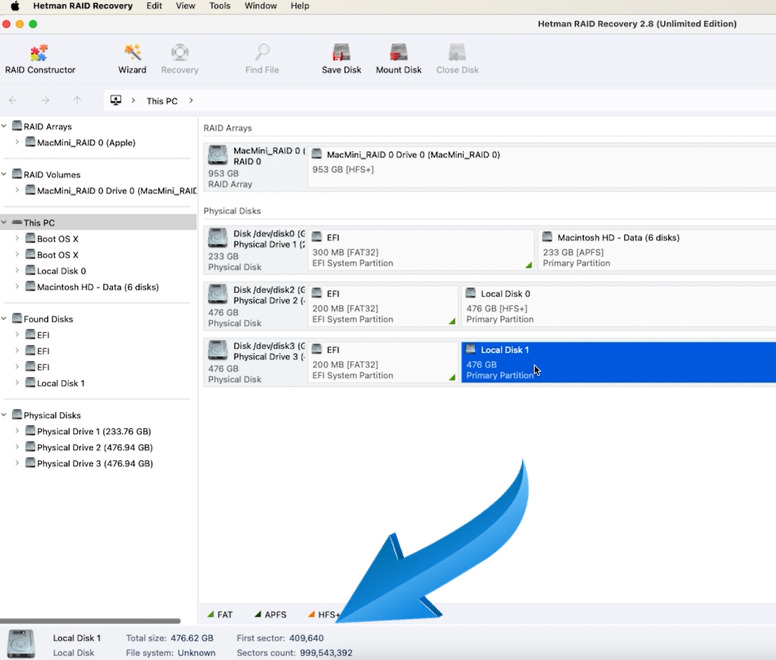
Task: Open the RAID Constructor tool
Action: coord(40,59)
